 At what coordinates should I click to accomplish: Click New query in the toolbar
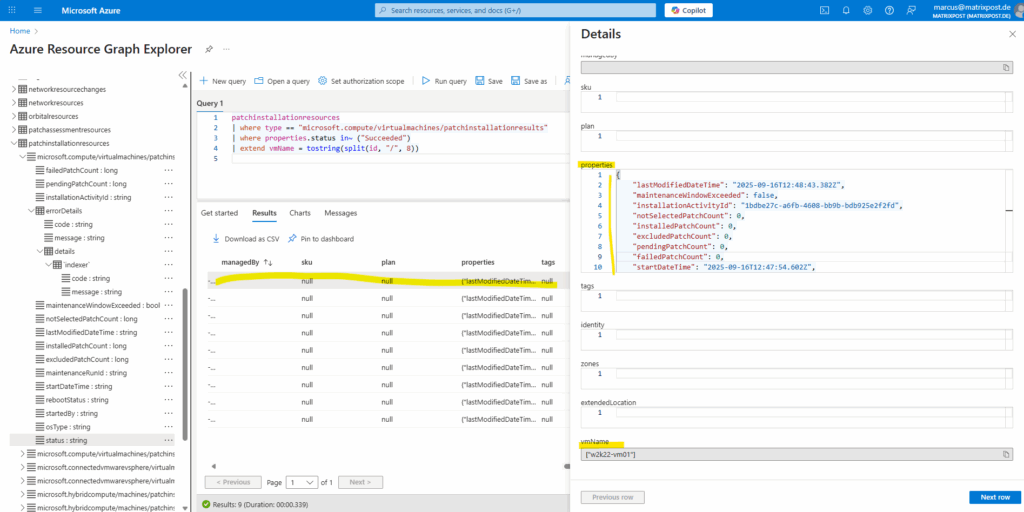pyautogui.click(x=223, y=81)
